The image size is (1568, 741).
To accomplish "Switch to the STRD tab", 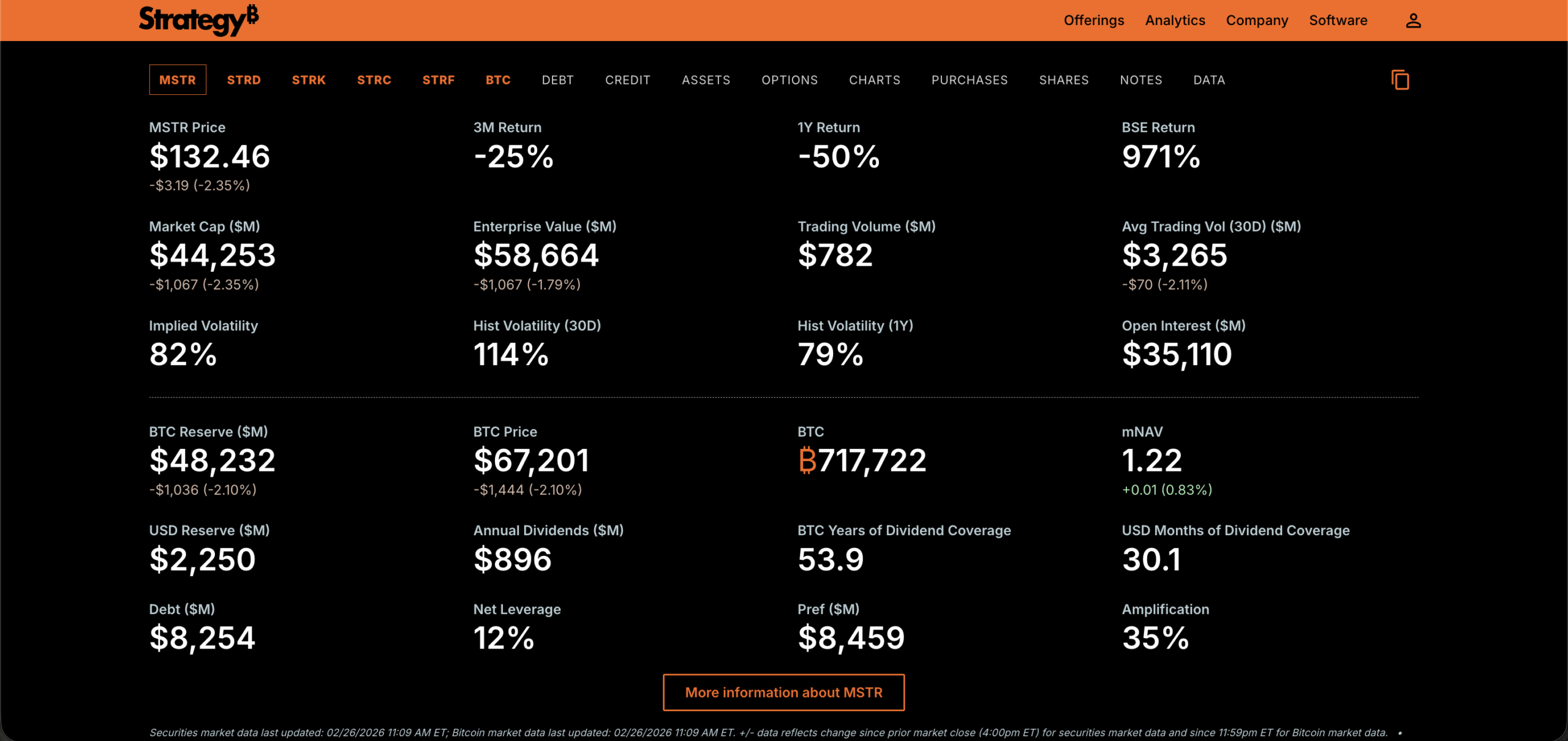I will coord(244,80).
